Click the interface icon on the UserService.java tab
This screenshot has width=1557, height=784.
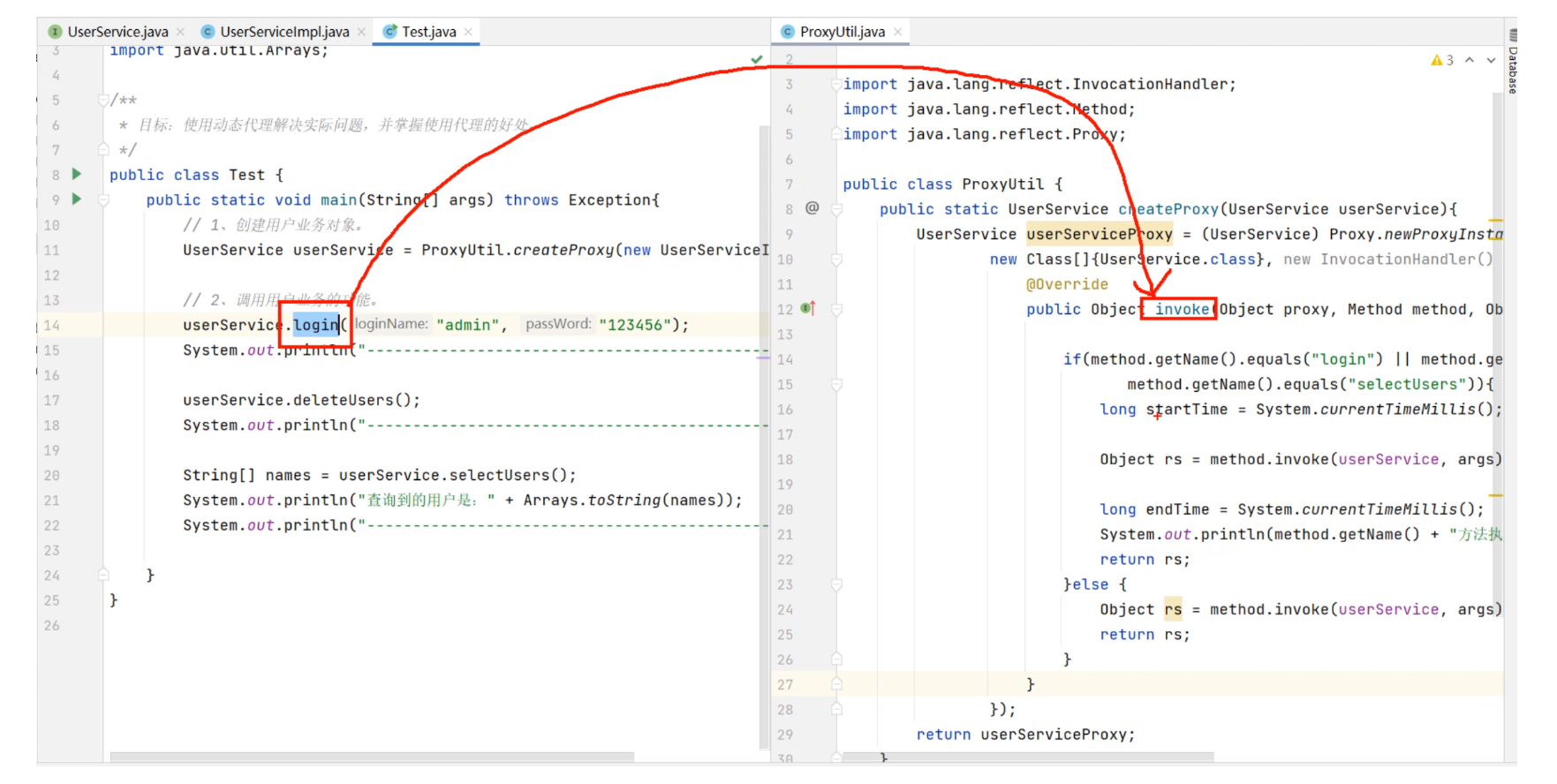(56, 32)
